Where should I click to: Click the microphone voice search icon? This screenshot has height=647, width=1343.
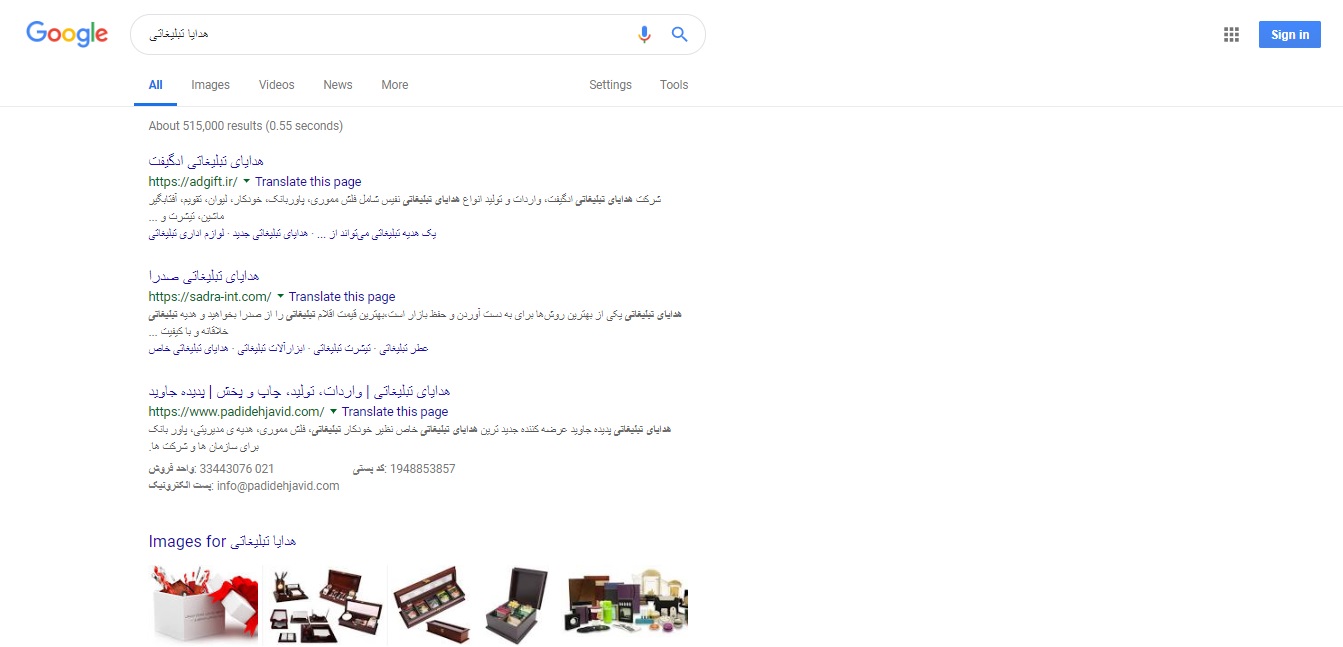click(x=644, y=35)
